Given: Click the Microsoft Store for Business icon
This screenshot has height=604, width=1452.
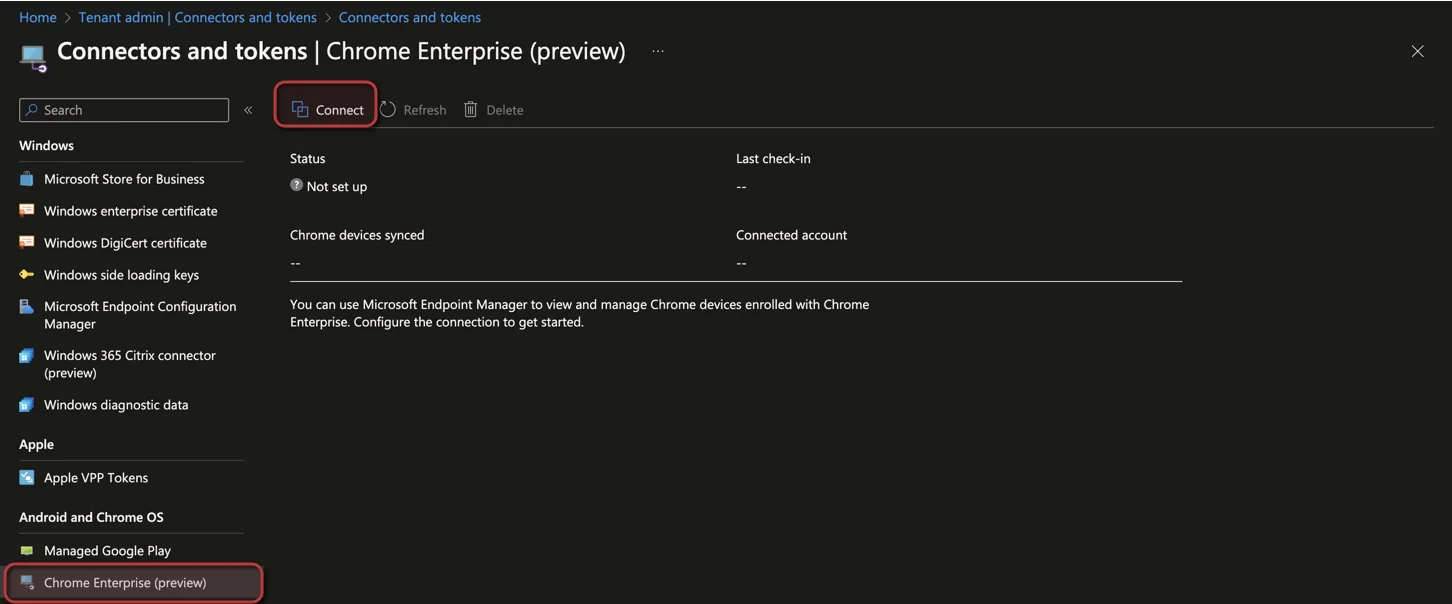Looking at the screenshot, I should (x=27, y=179).
